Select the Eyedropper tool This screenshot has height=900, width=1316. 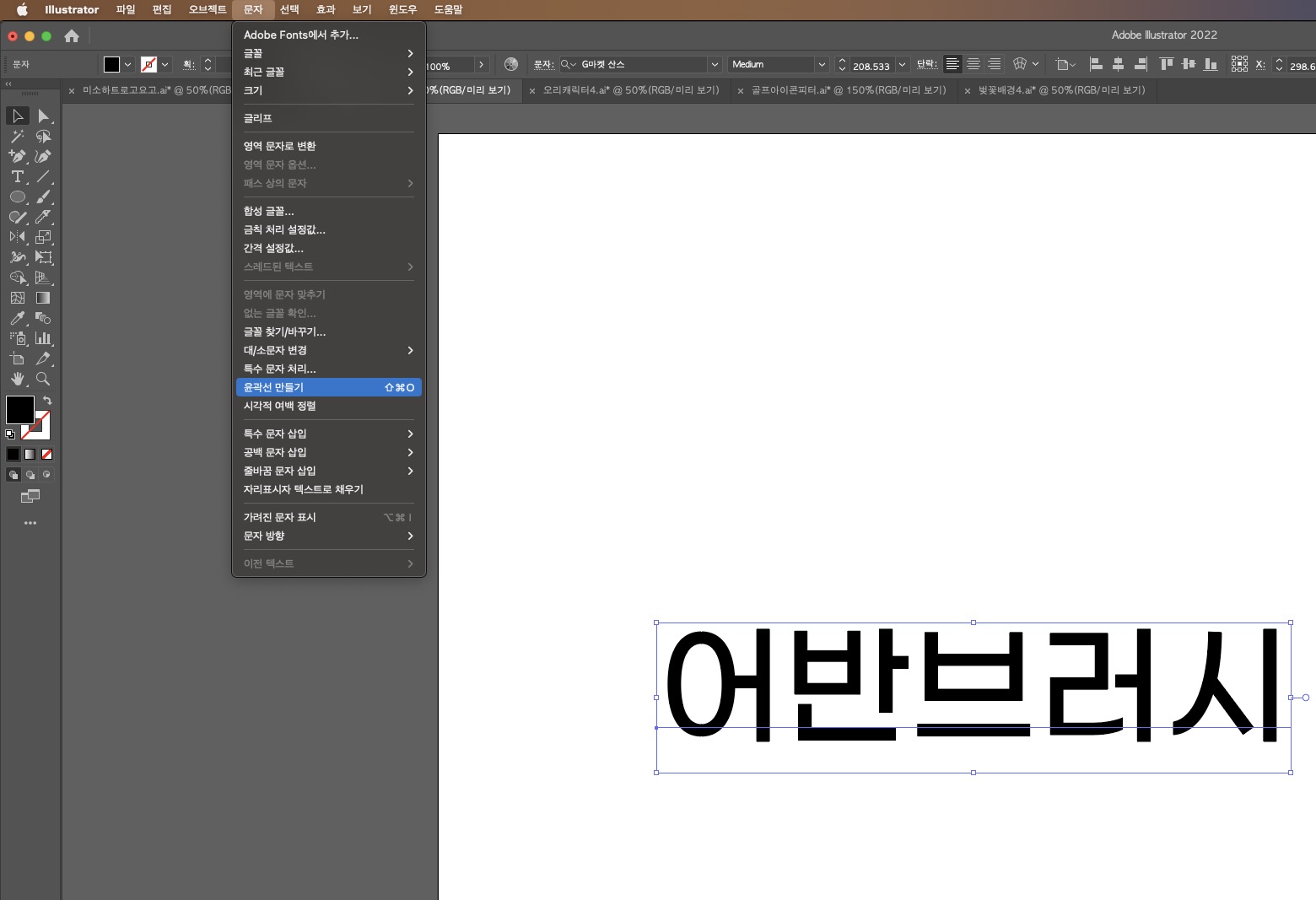click(x=18, y=318)
